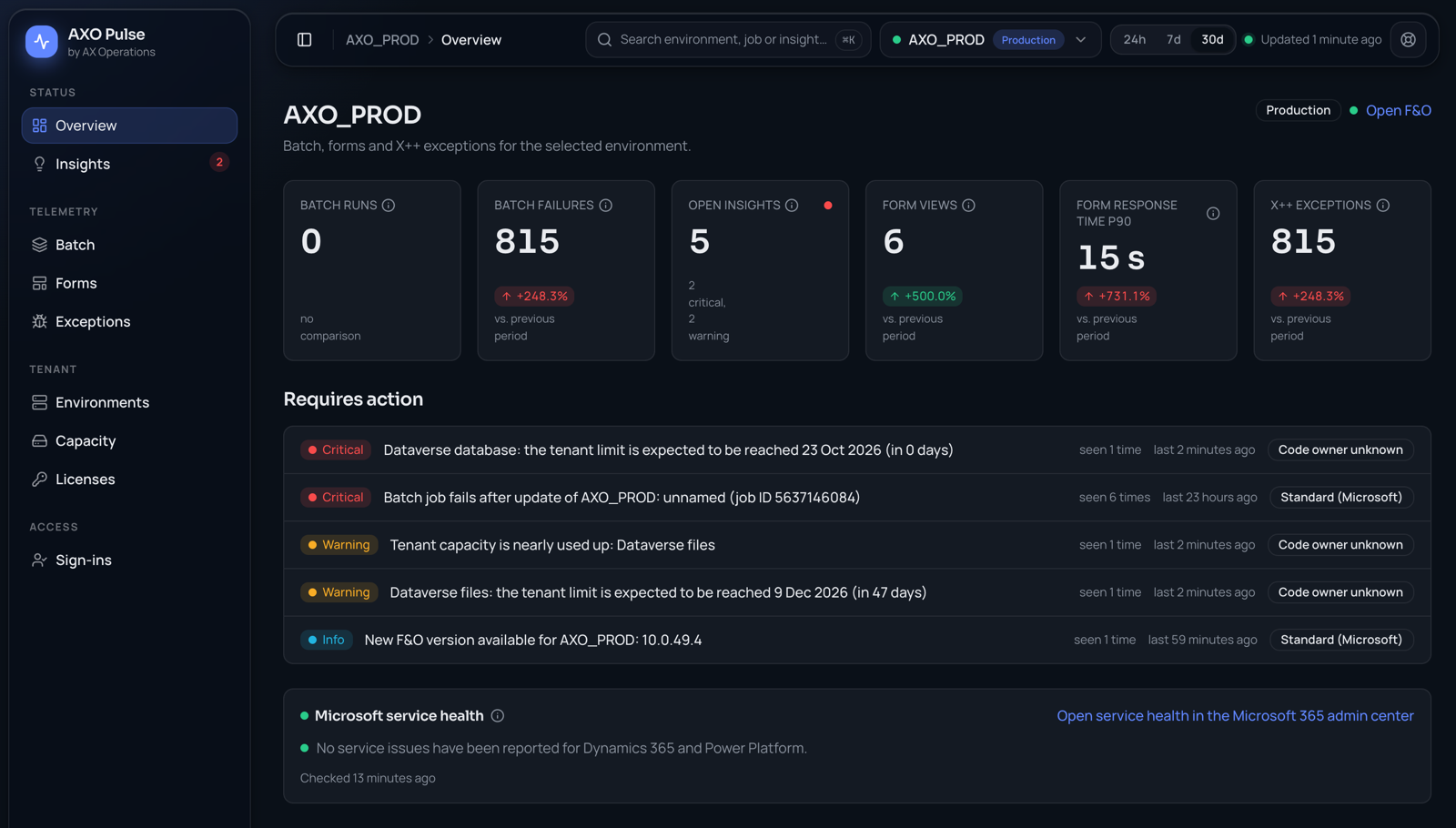This screenshot has height=828, width=1456.
Task: Click the info icon beside Batch Runs
Action: [389, 206]
